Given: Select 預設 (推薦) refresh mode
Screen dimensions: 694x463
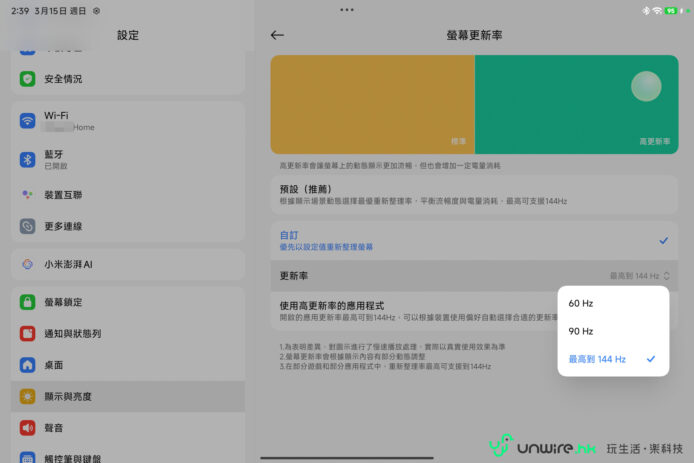Looking at the screenshot, I should pos(474,195).
